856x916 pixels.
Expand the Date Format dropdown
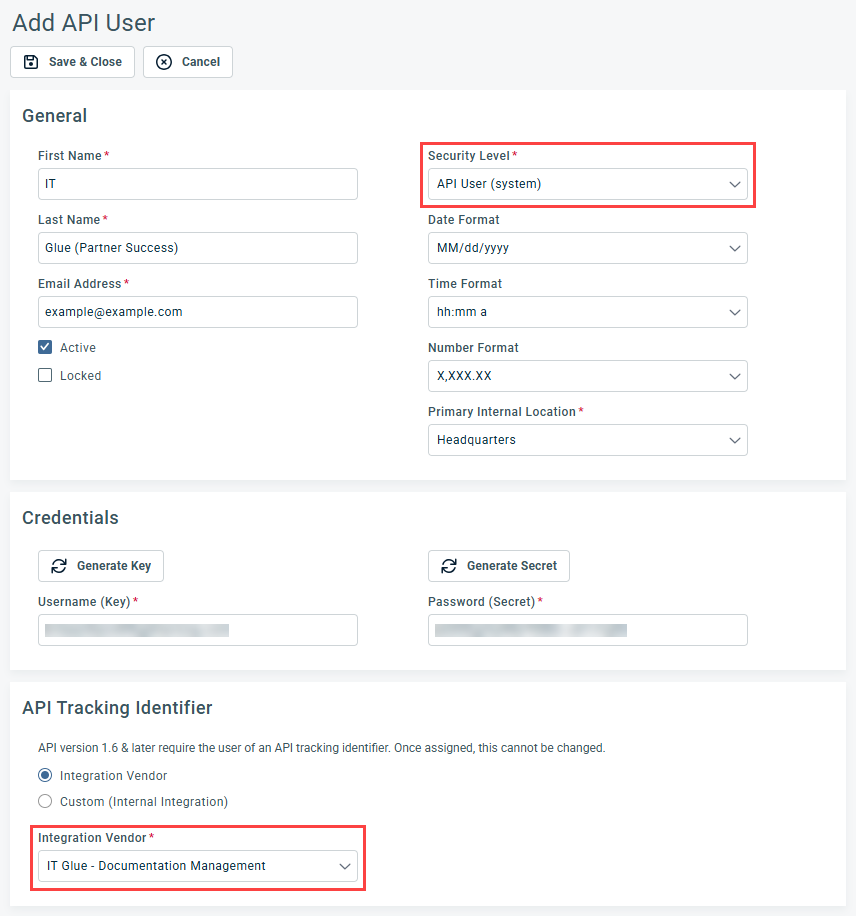click(587, 248)
